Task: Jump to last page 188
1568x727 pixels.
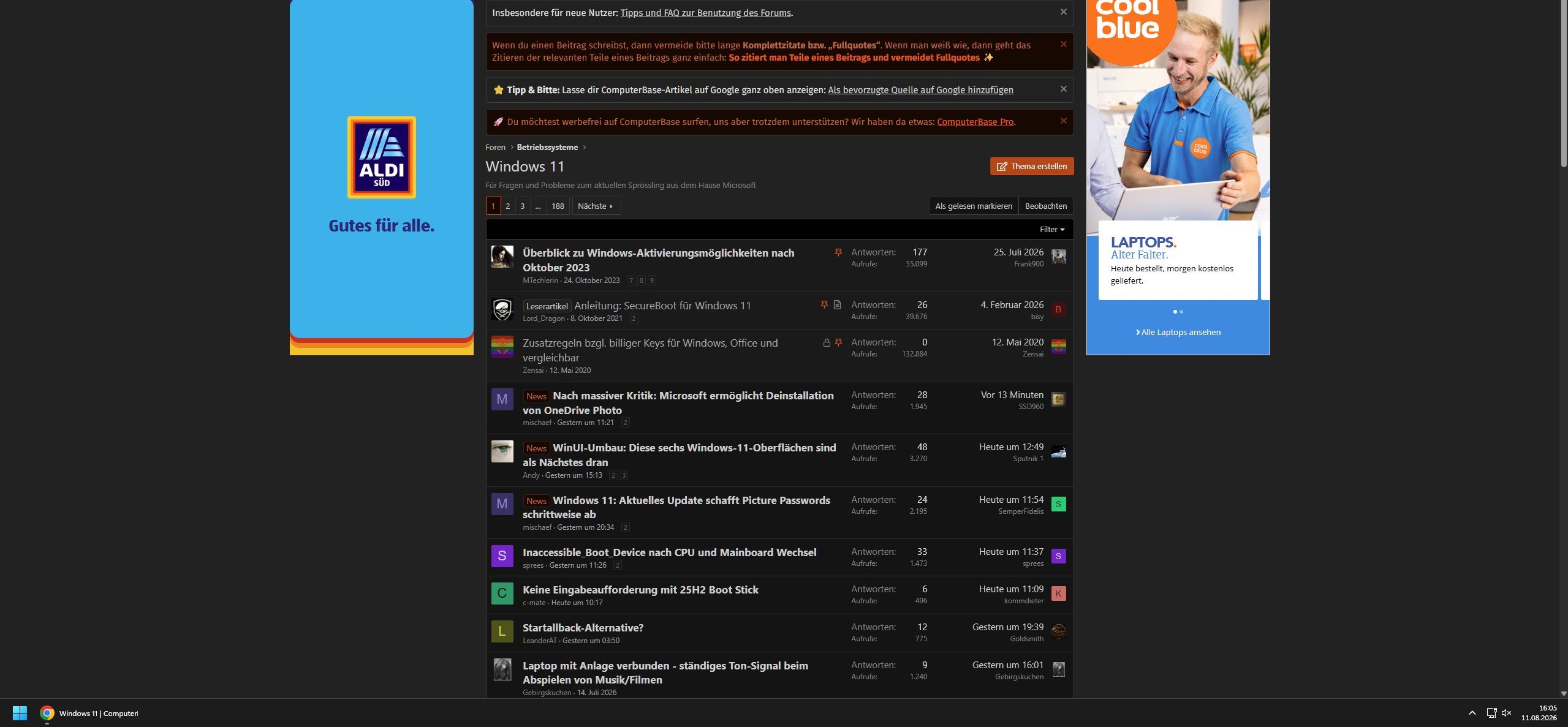Action: coord(558,206)
